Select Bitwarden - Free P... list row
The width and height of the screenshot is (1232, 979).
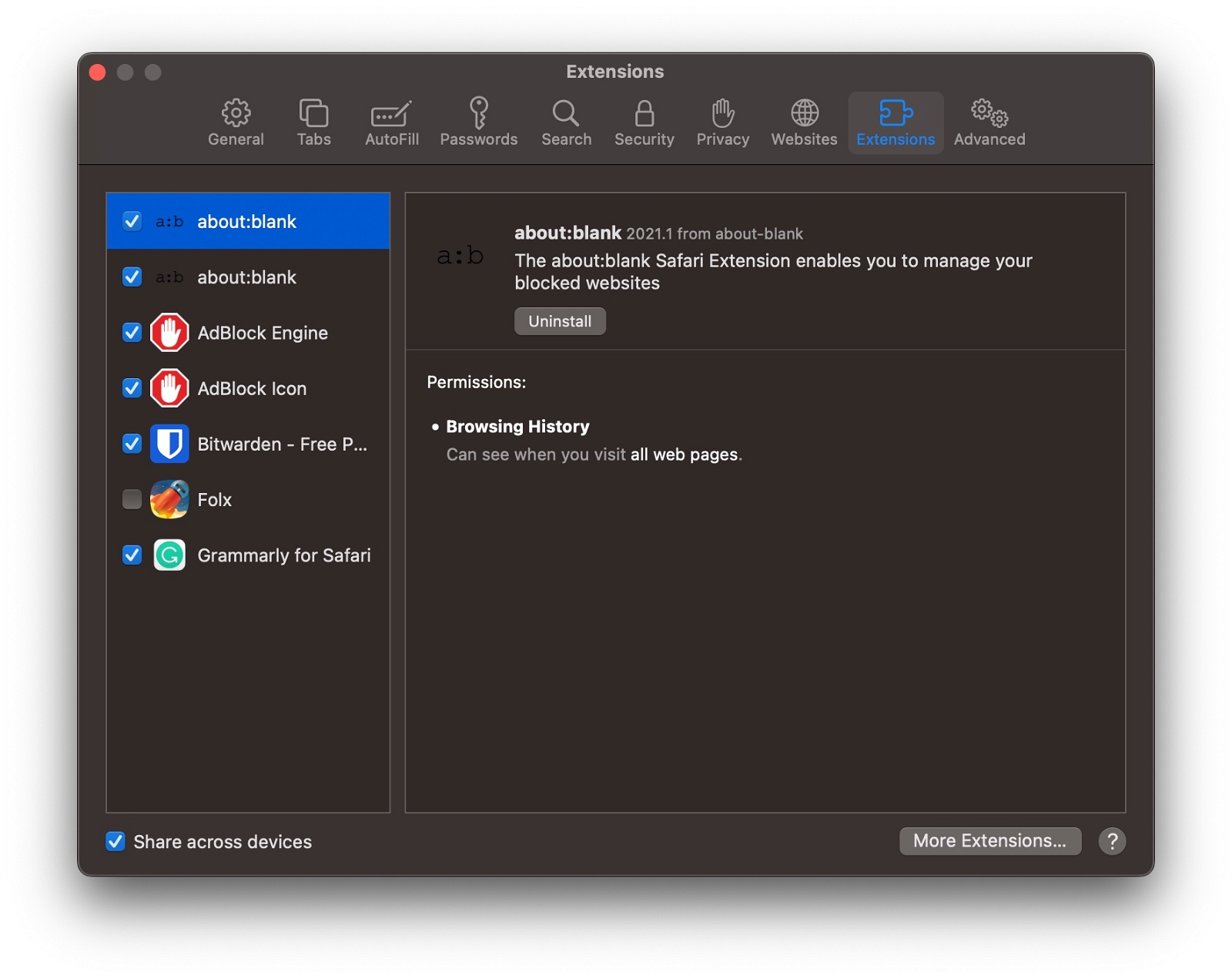click(248, 444)
